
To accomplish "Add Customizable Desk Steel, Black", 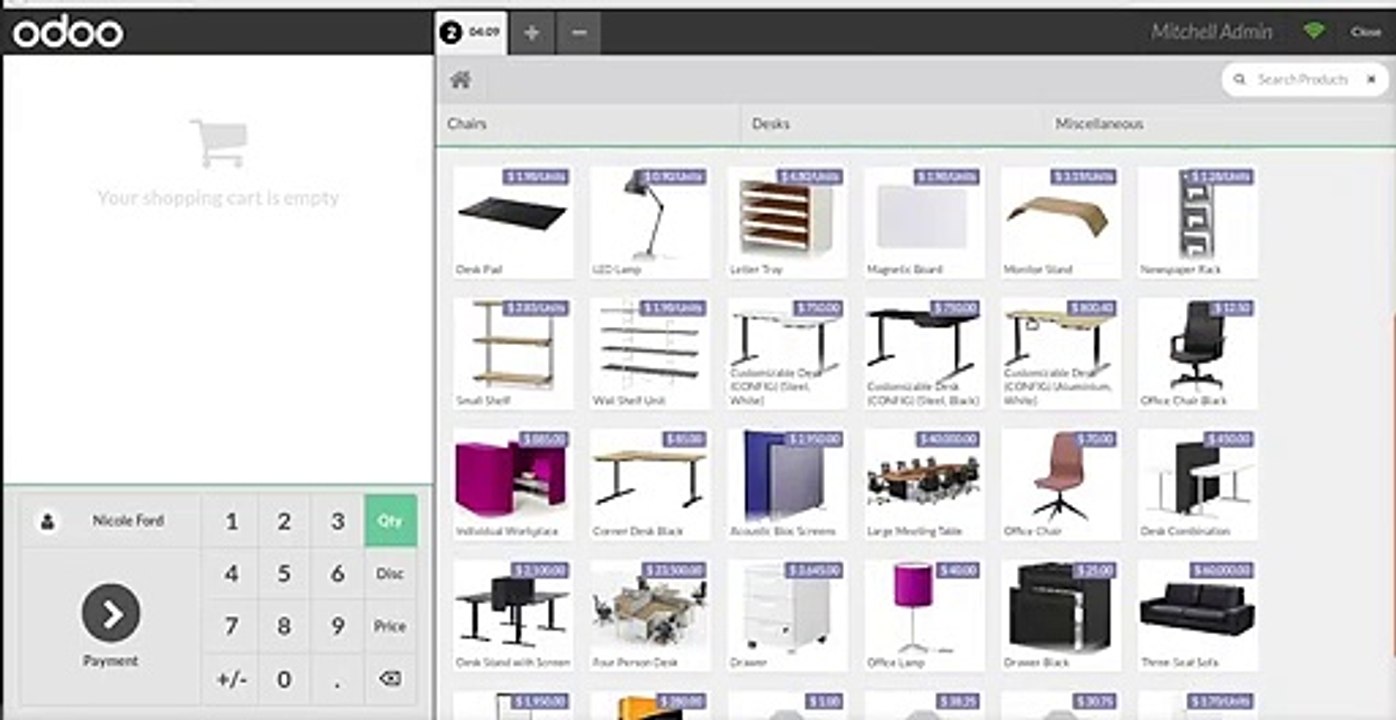I will [x=924, y=353].
